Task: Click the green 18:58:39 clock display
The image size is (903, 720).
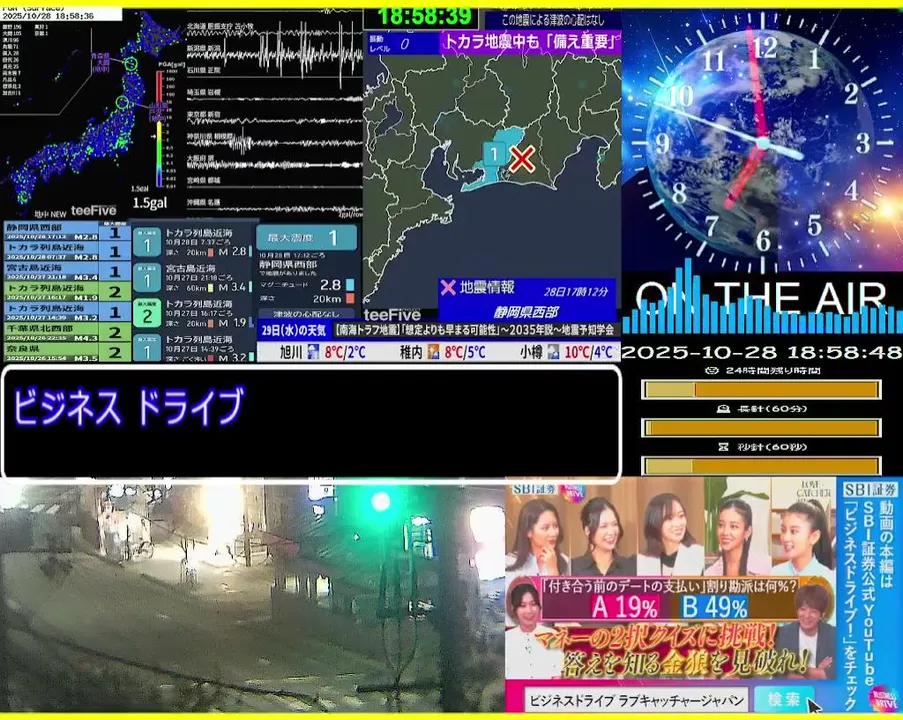Action: click(425, 16)
